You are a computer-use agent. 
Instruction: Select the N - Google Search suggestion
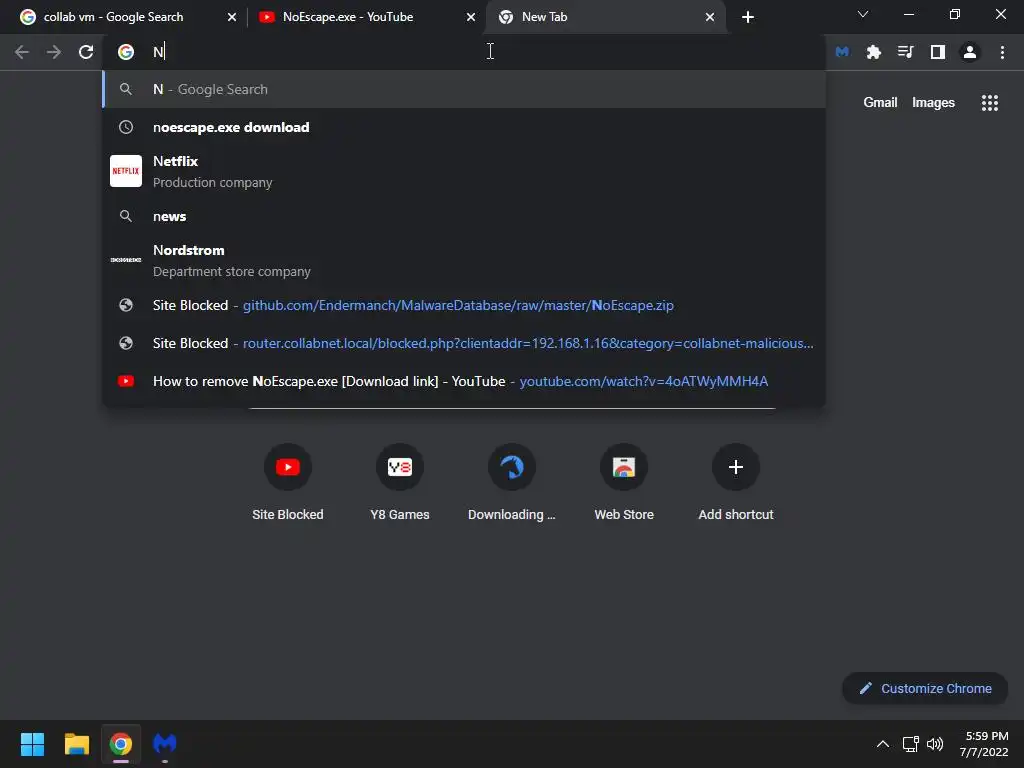pos(464,89)
